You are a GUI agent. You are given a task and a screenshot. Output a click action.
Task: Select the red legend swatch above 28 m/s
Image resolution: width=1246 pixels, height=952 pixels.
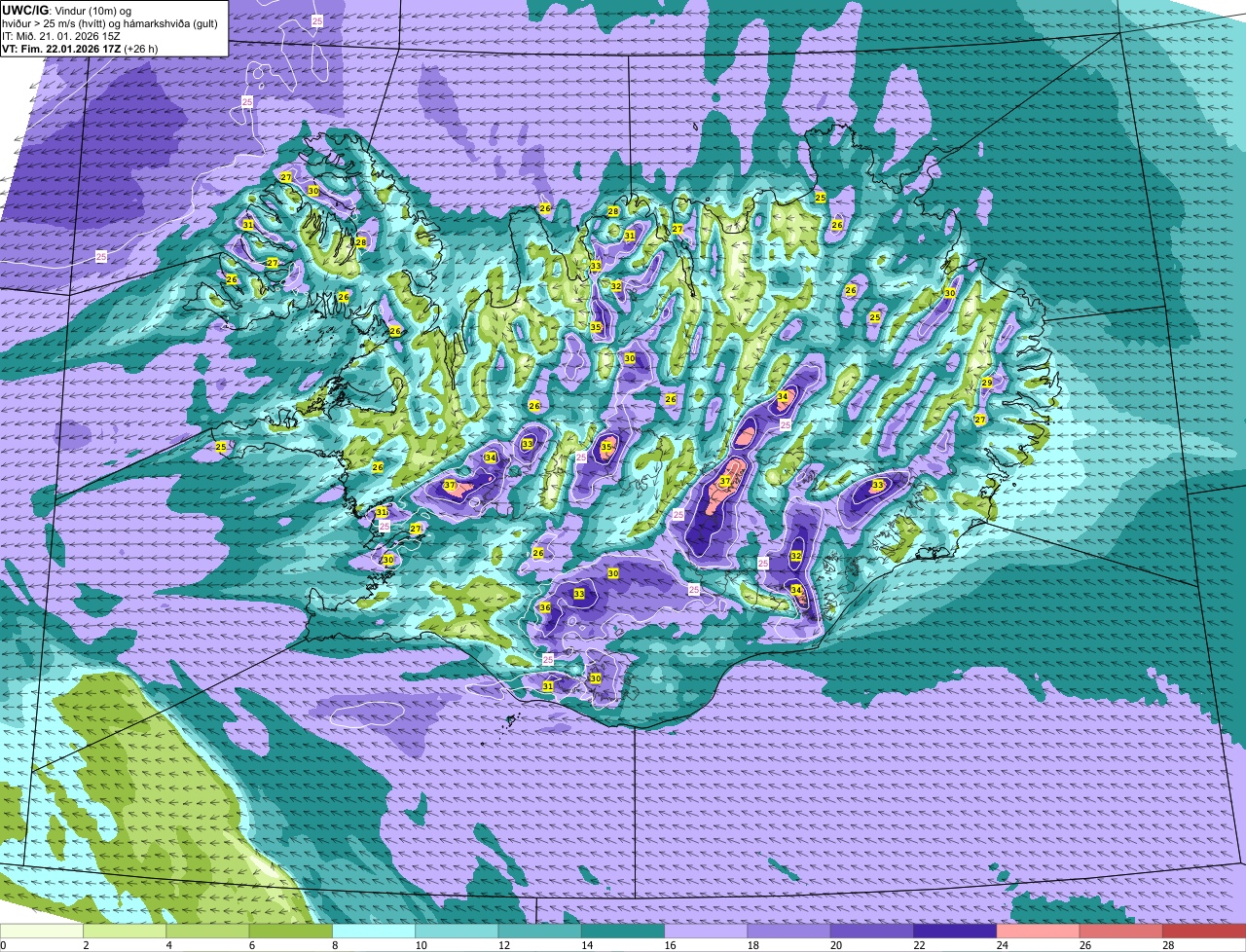(x=1204, y=932)
